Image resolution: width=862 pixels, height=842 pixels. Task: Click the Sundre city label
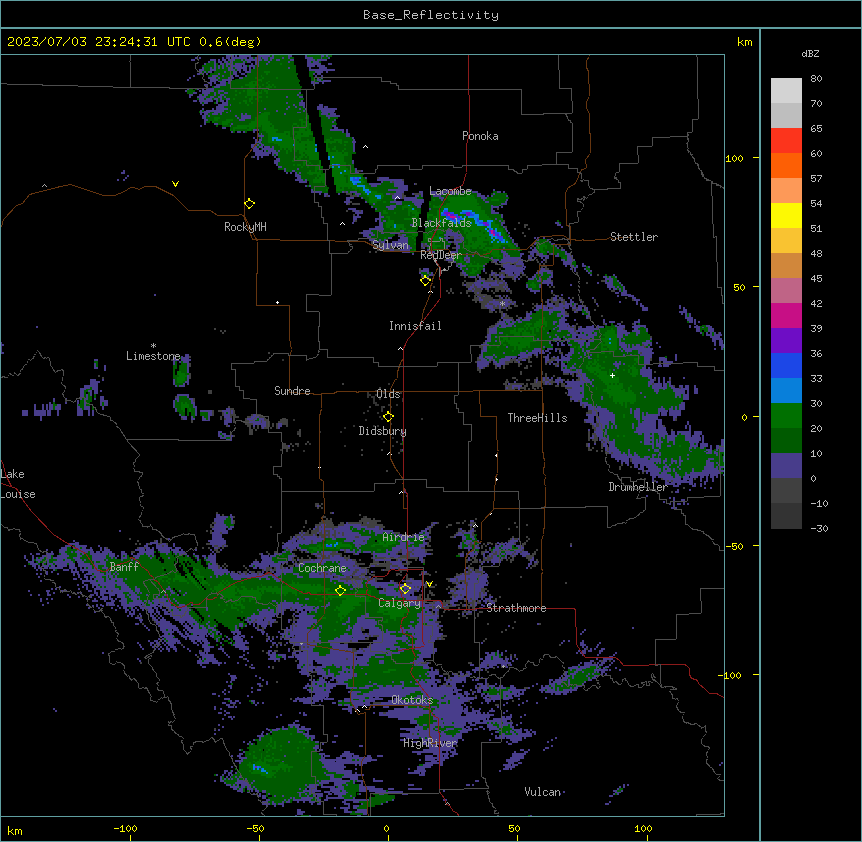292,391
